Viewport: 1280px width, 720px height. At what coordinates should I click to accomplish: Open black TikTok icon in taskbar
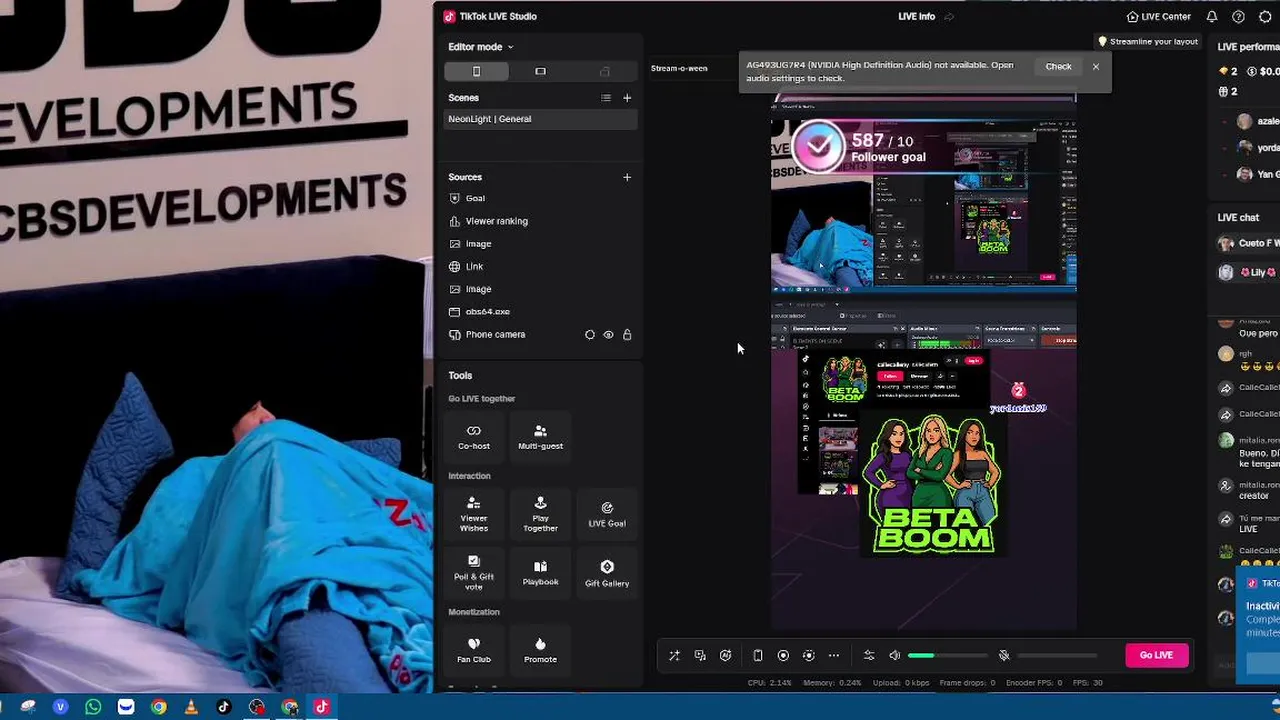223,707
